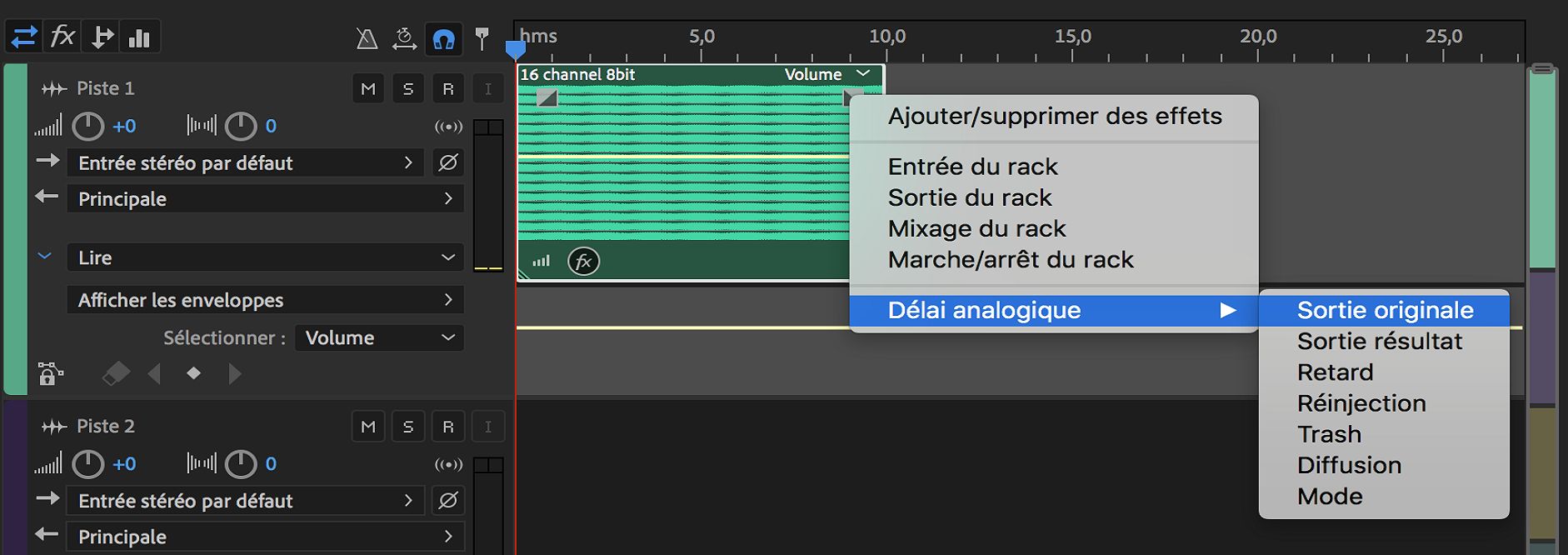The height and width of the screenshot is (555, 1568).
Task: Open Délai analogique submenu
Action: (1054, 310)
